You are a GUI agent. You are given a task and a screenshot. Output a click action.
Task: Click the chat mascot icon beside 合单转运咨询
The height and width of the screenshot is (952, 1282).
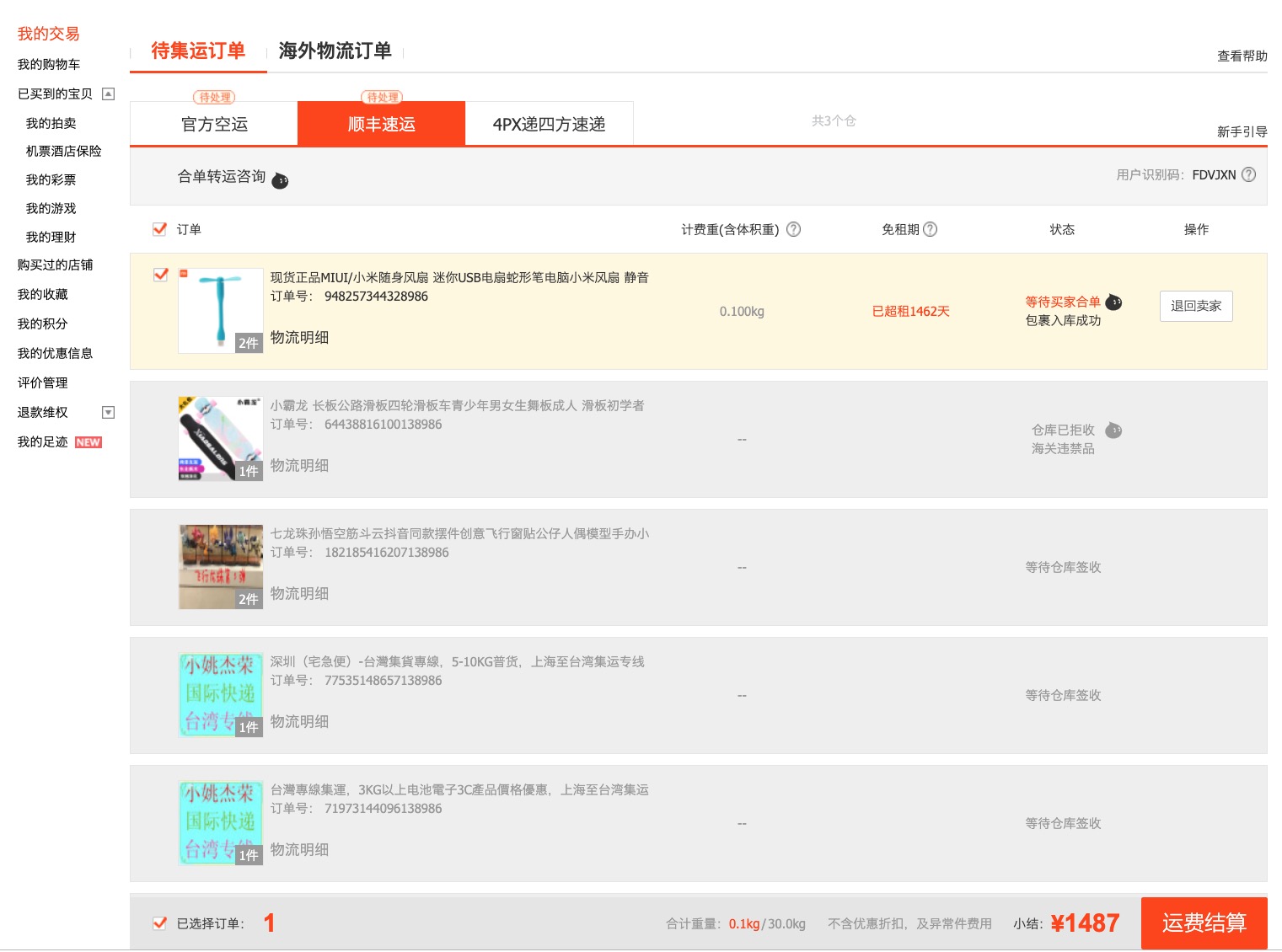pyautogui.click(x=280, y=180)
